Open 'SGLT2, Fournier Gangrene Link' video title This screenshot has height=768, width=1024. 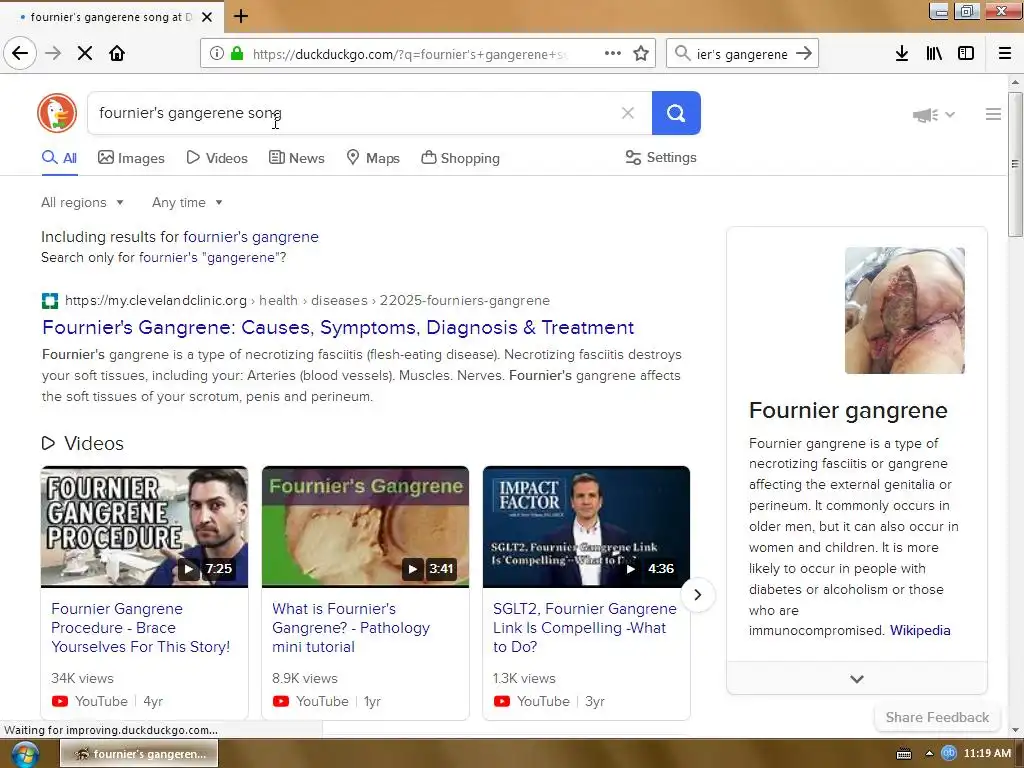tap(584, 628)
